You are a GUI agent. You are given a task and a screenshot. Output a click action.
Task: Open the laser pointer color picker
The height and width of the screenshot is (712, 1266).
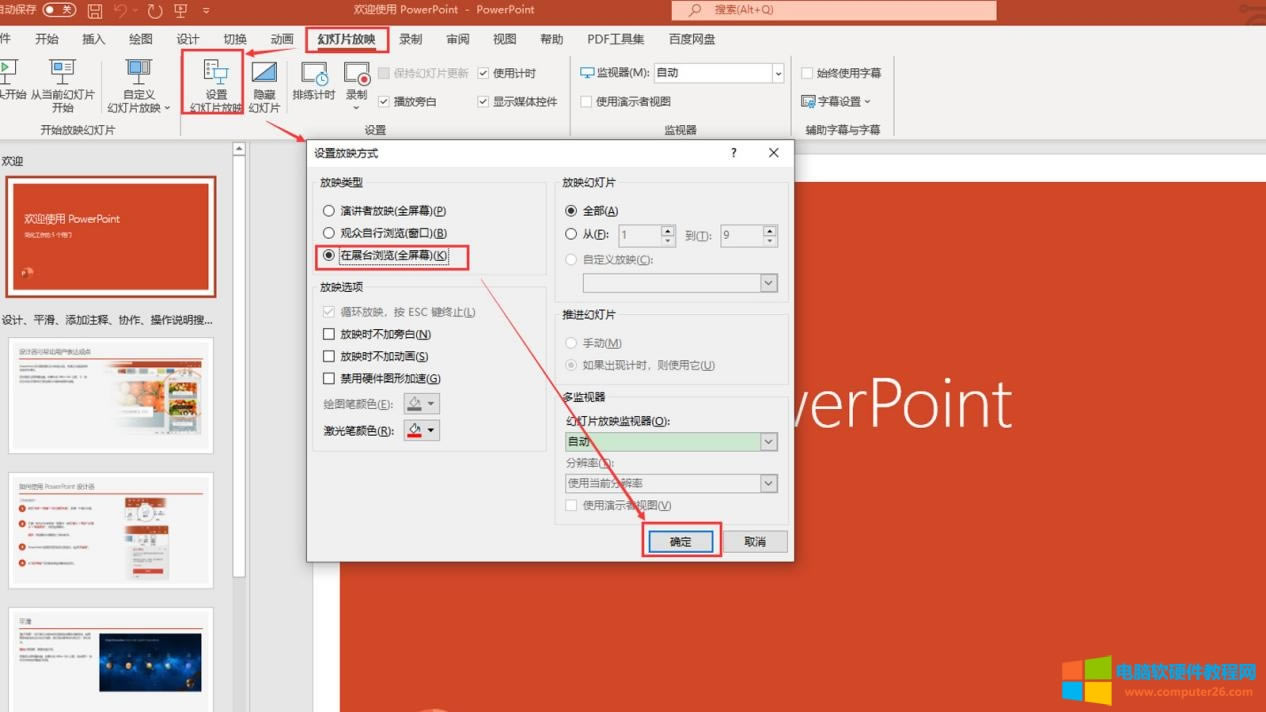[421, 430]
